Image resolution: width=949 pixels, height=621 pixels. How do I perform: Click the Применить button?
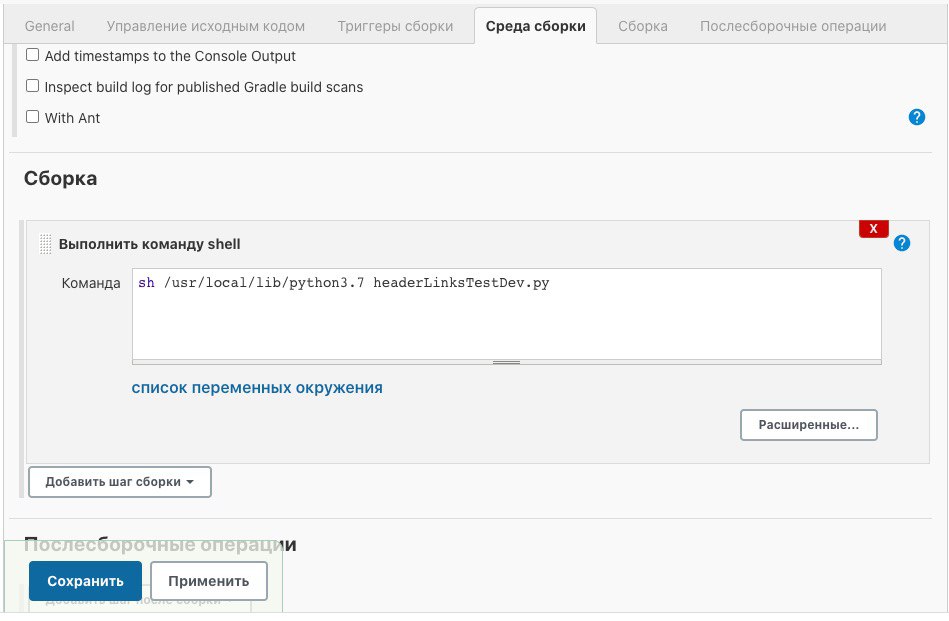(x=208, y=581)
